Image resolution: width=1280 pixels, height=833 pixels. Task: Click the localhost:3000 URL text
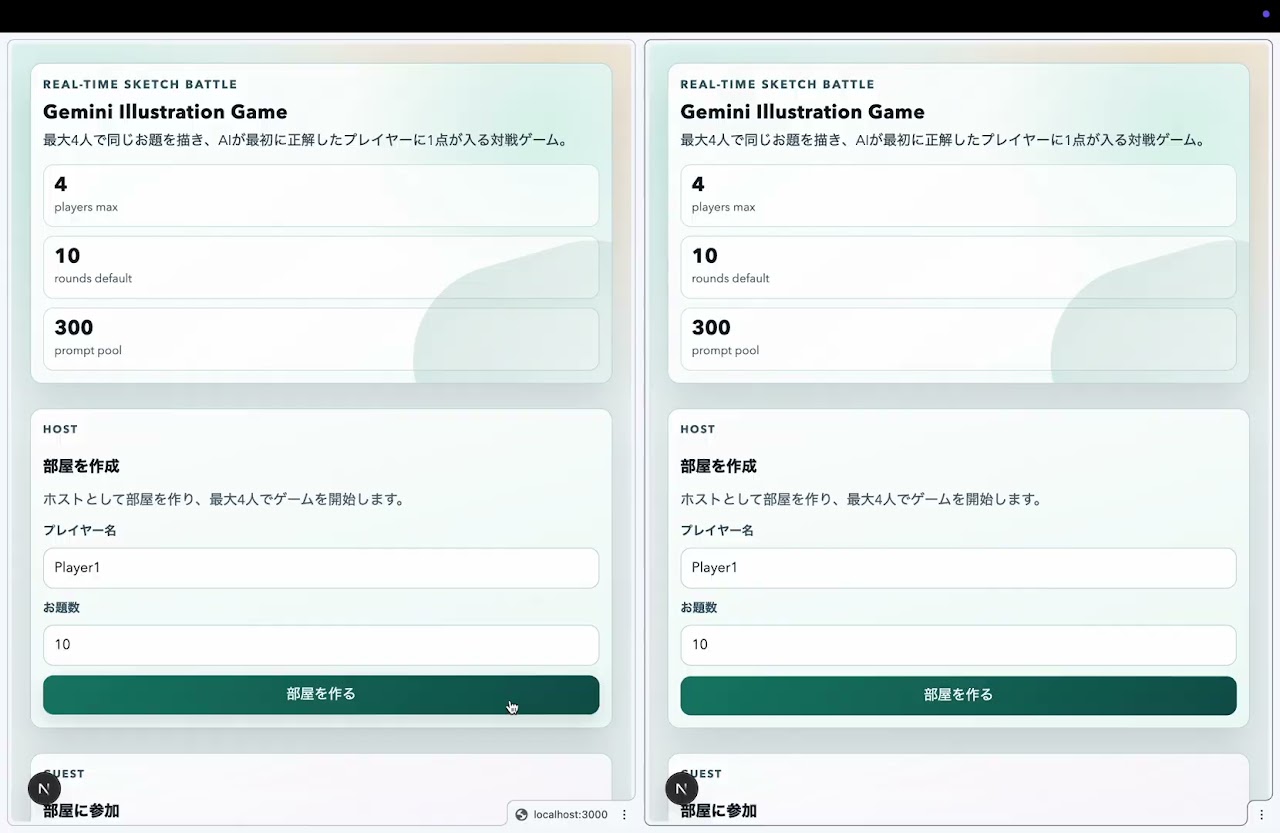[571, 814]
